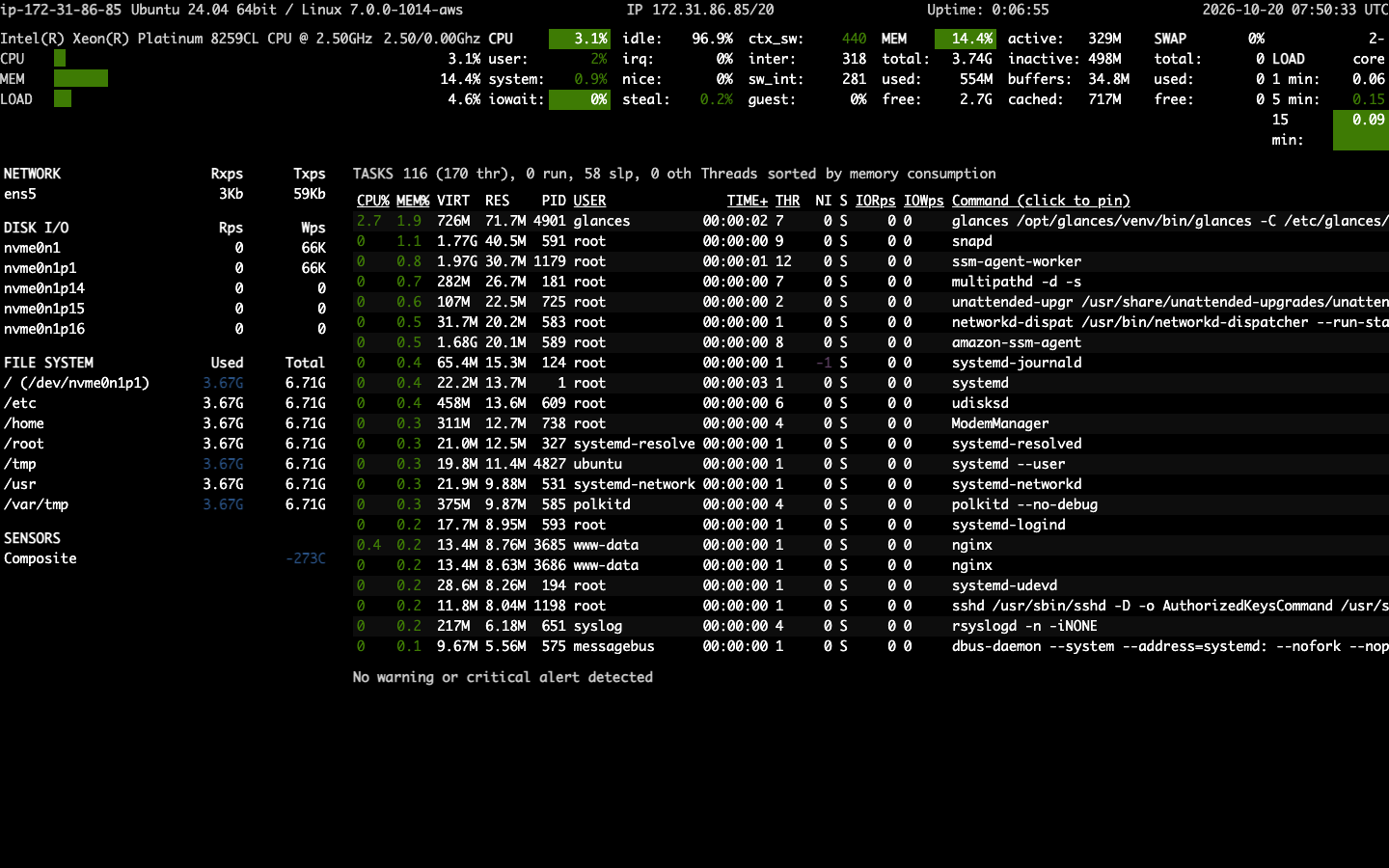1389x868 pixels.
Task: Click the Composite sensor row
Action: click(x=164, y=558)
